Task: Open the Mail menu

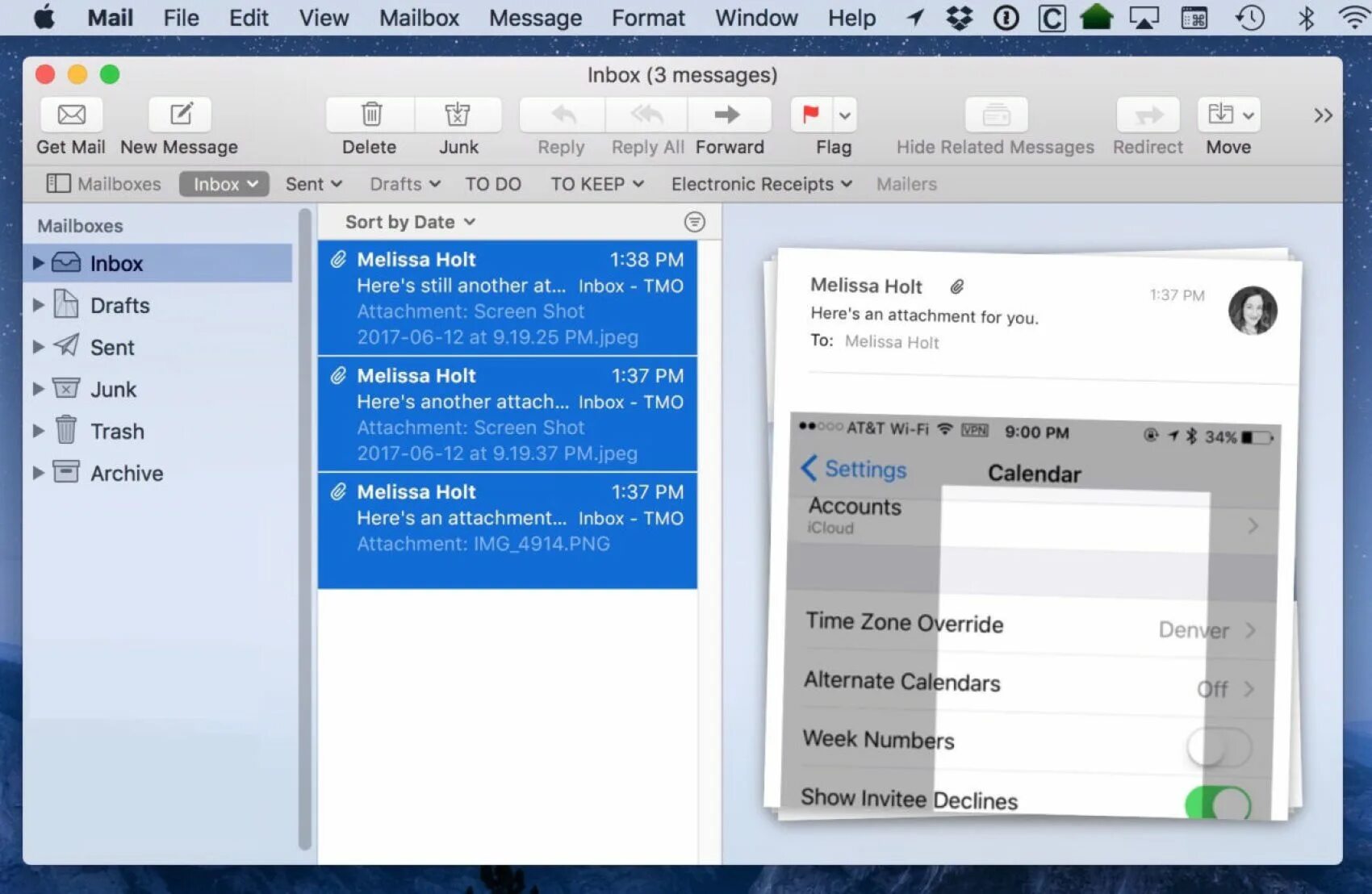Action: (x=110, y=17)
